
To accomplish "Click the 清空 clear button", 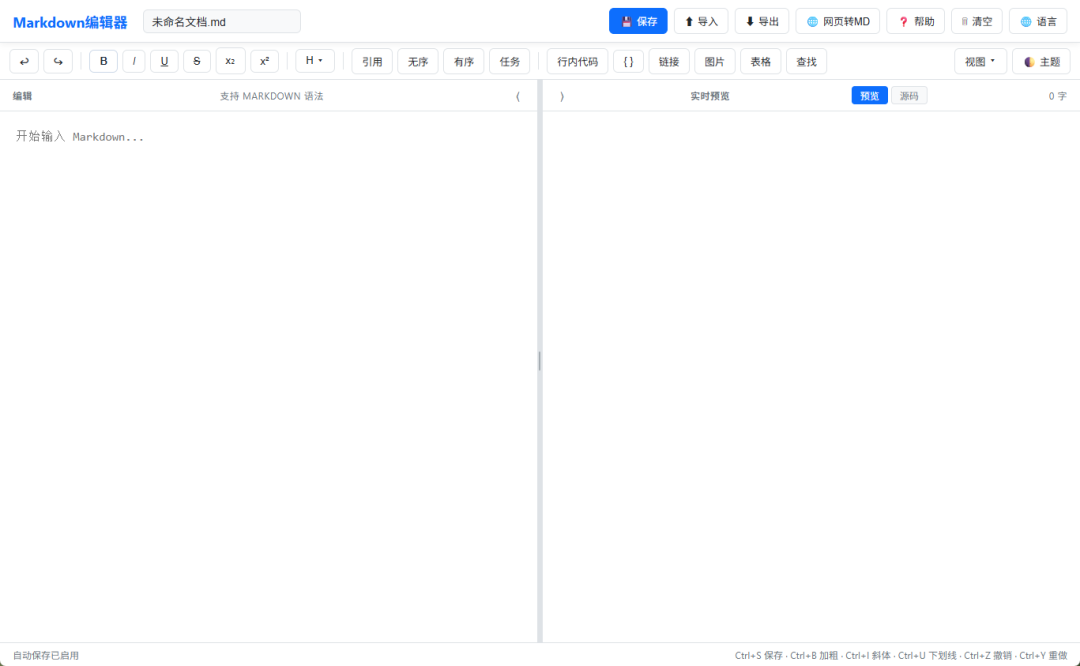I will [x=977, y=21].
